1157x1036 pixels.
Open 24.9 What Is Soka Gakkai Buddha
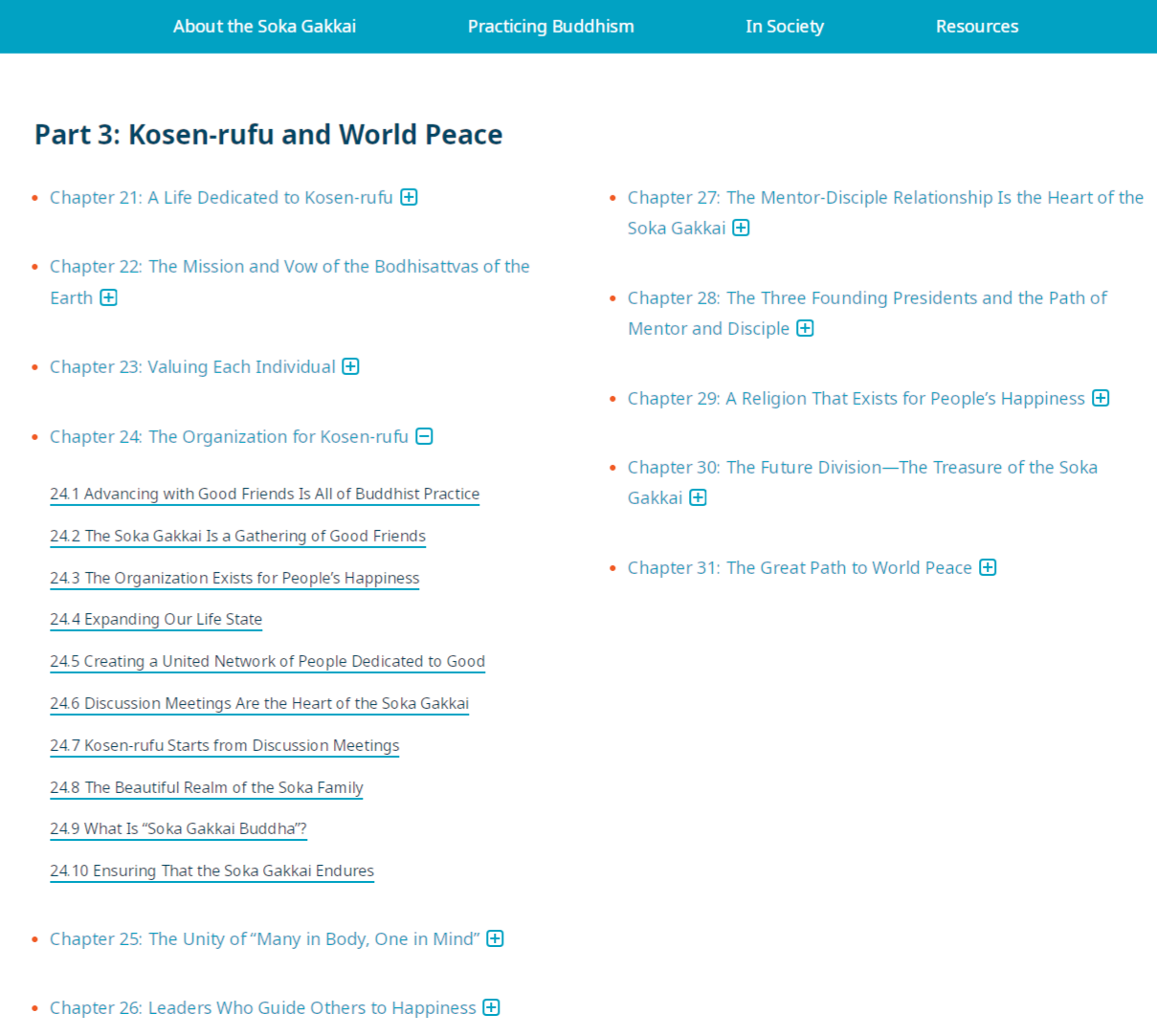tap(178, 828)
